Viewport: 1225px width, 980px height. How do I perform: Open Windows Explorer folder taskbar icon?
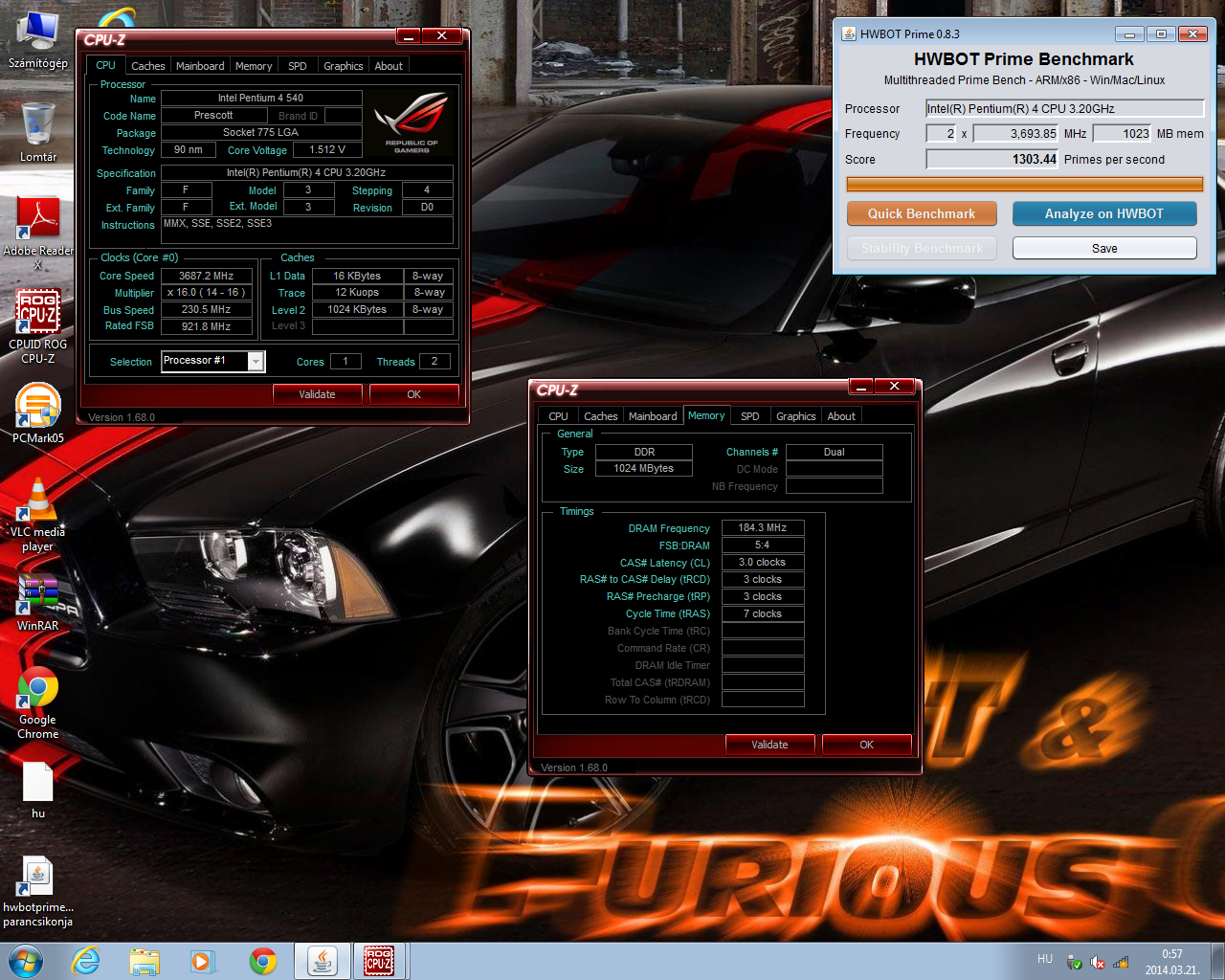point(145,961)
